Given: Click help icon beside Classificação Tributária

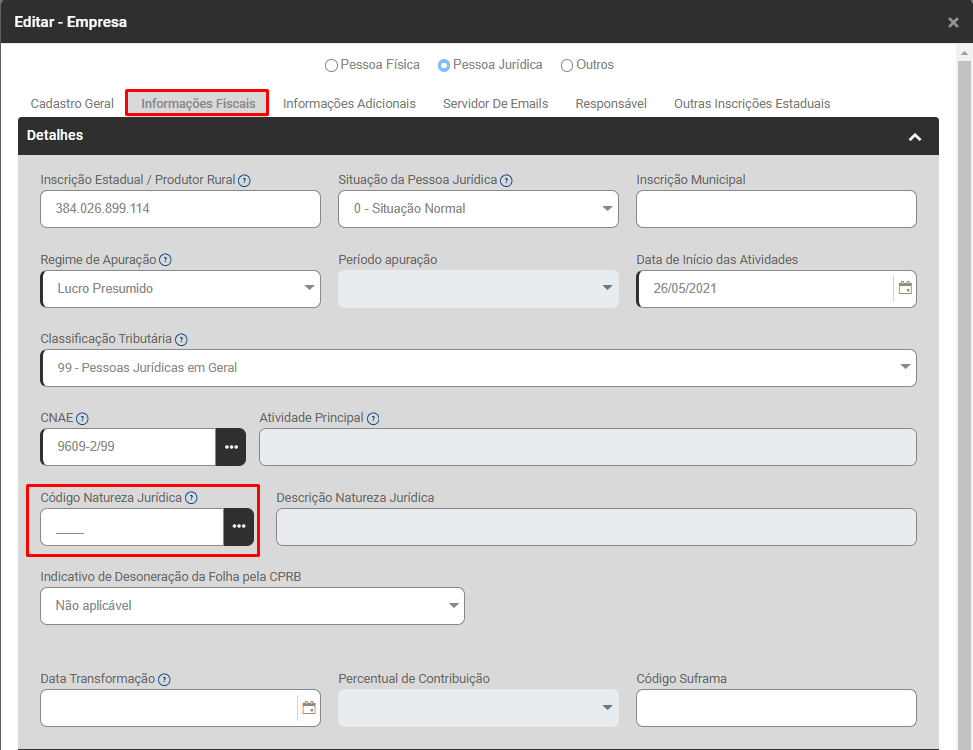Looking at the screenshot, I should (x=181, y=340).
